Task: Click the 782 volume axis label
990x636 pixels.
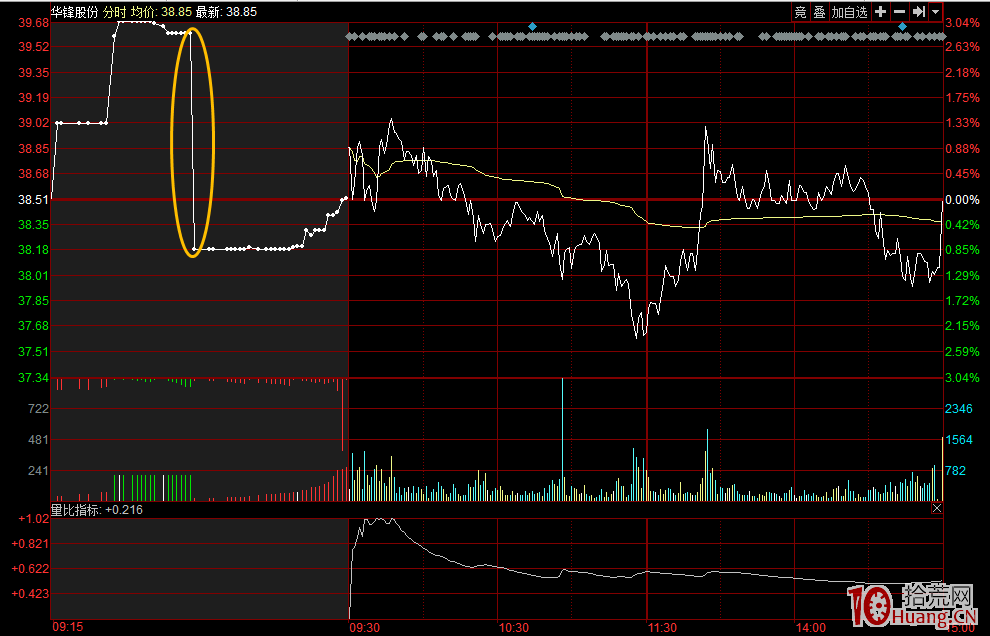Action: click(x=955, y=471)
